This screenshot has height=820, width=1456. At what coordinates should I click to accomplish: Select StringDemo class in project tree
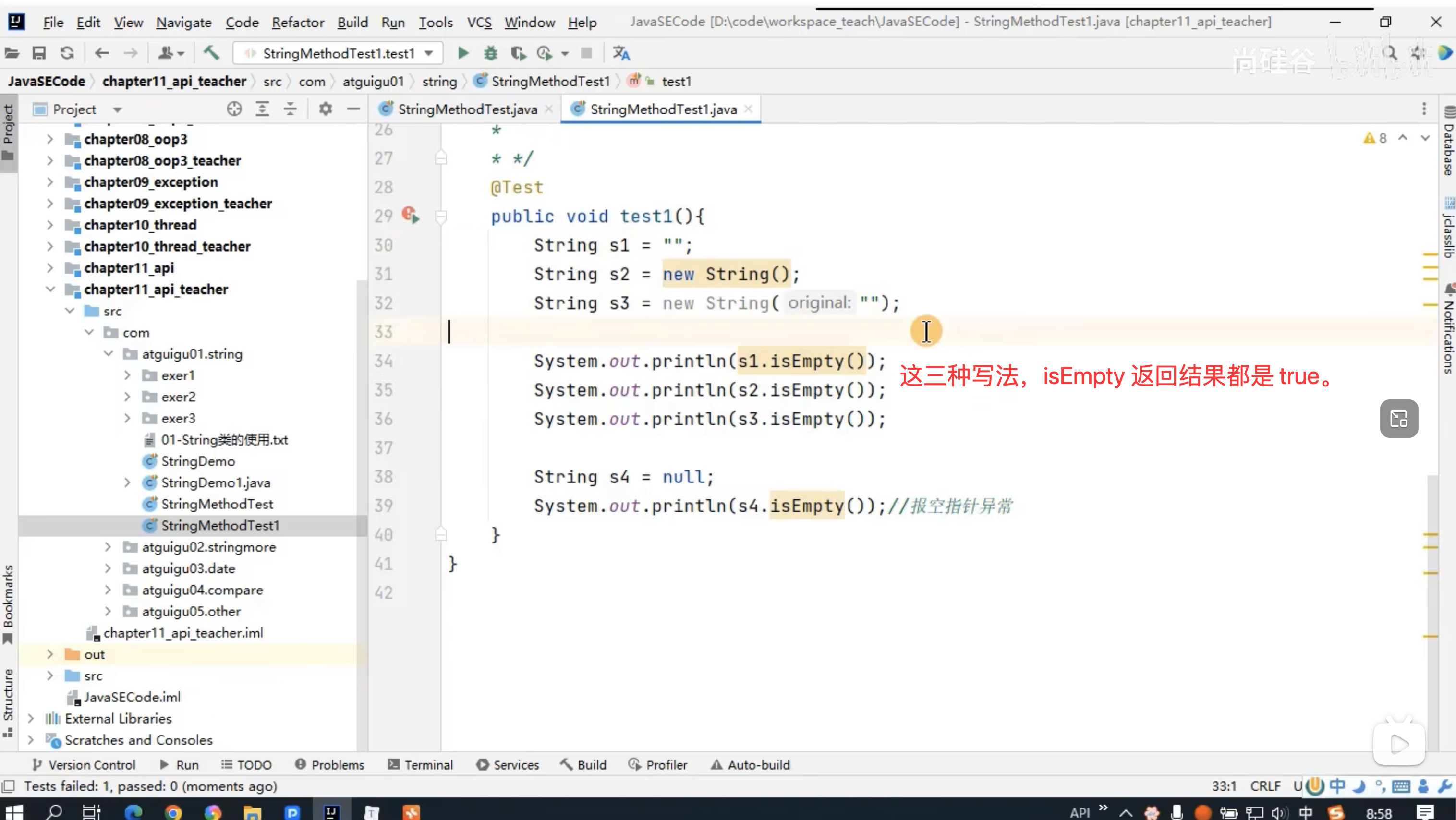(197, 461)
